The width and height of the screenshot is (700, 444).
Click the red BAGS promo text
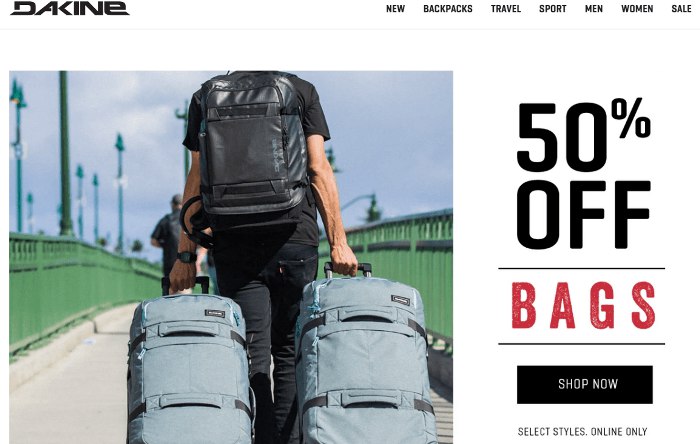click(x=583, y=306)
